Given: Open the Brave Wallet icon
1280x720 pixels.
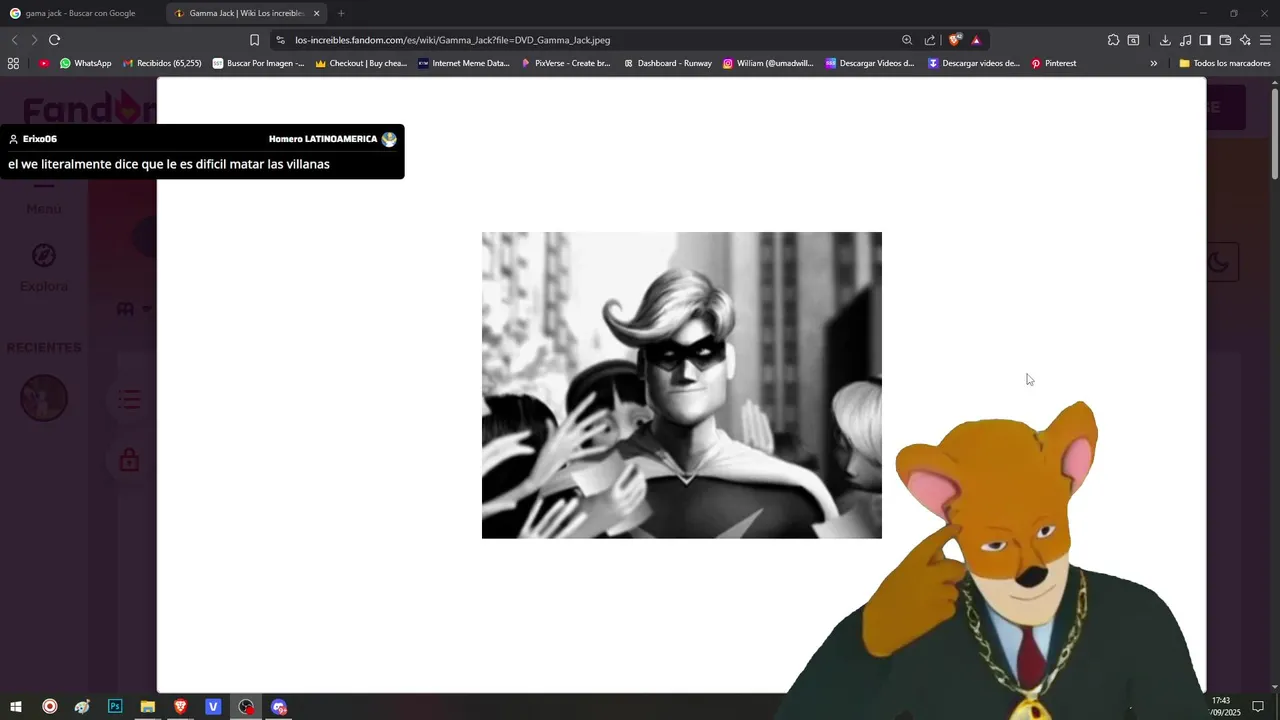Looking at the screenshot, I should point(1225,40).
